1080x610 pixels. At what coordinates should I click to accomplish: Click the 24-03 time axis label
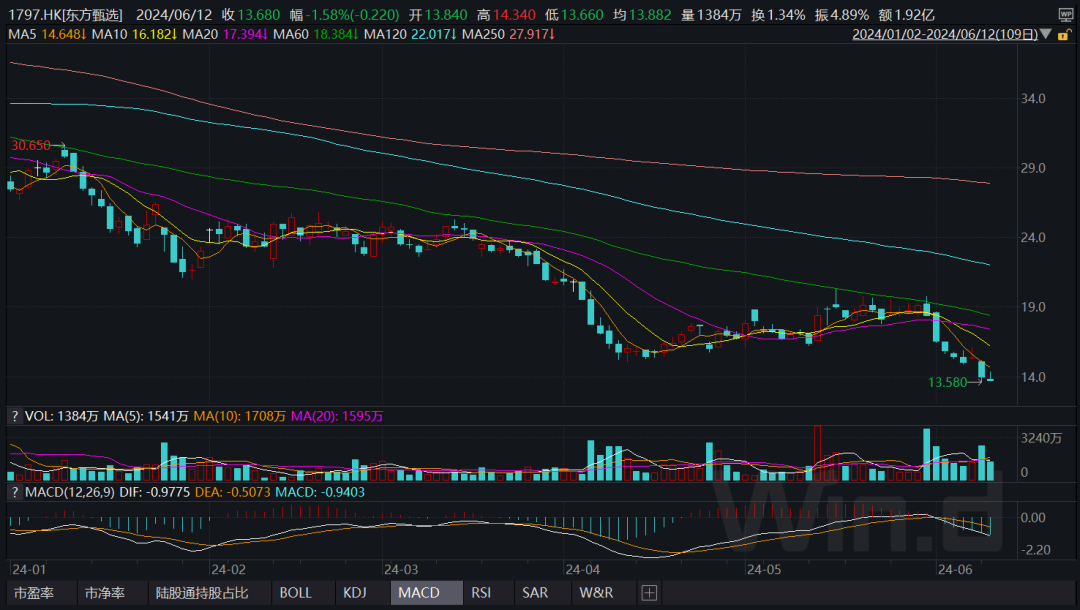tap(401, 569)
